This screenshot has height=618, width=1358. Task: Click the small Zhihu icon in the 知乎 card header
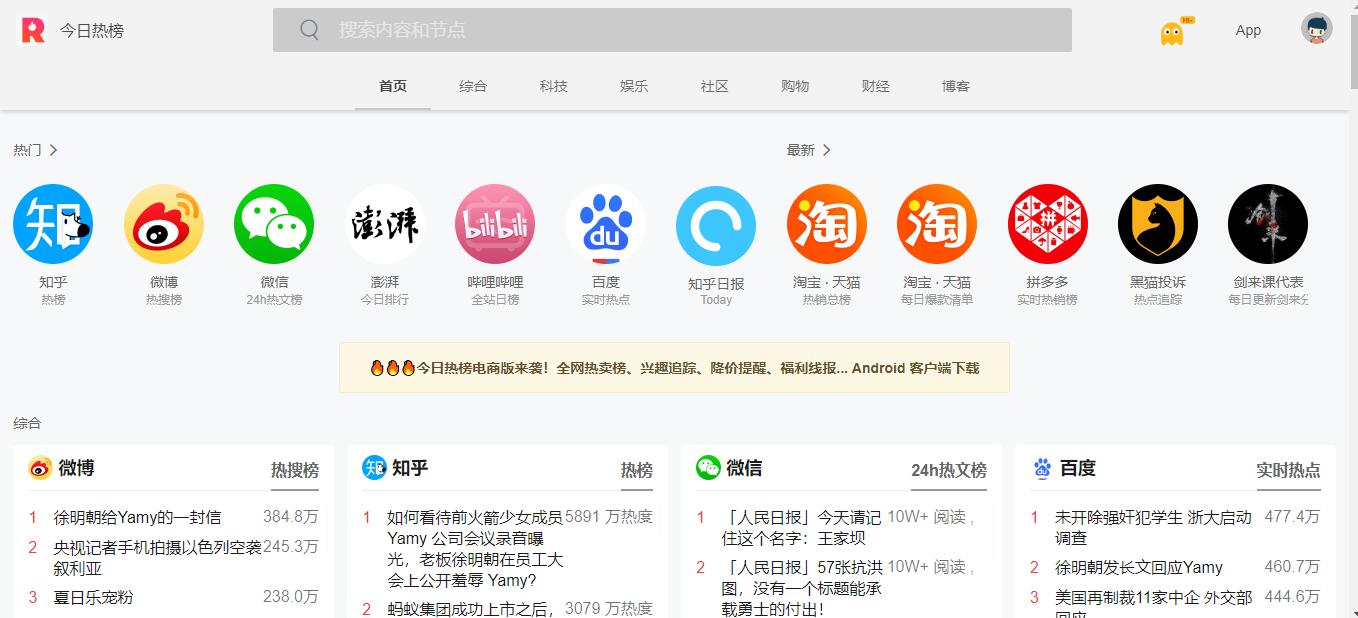point(374,468)
